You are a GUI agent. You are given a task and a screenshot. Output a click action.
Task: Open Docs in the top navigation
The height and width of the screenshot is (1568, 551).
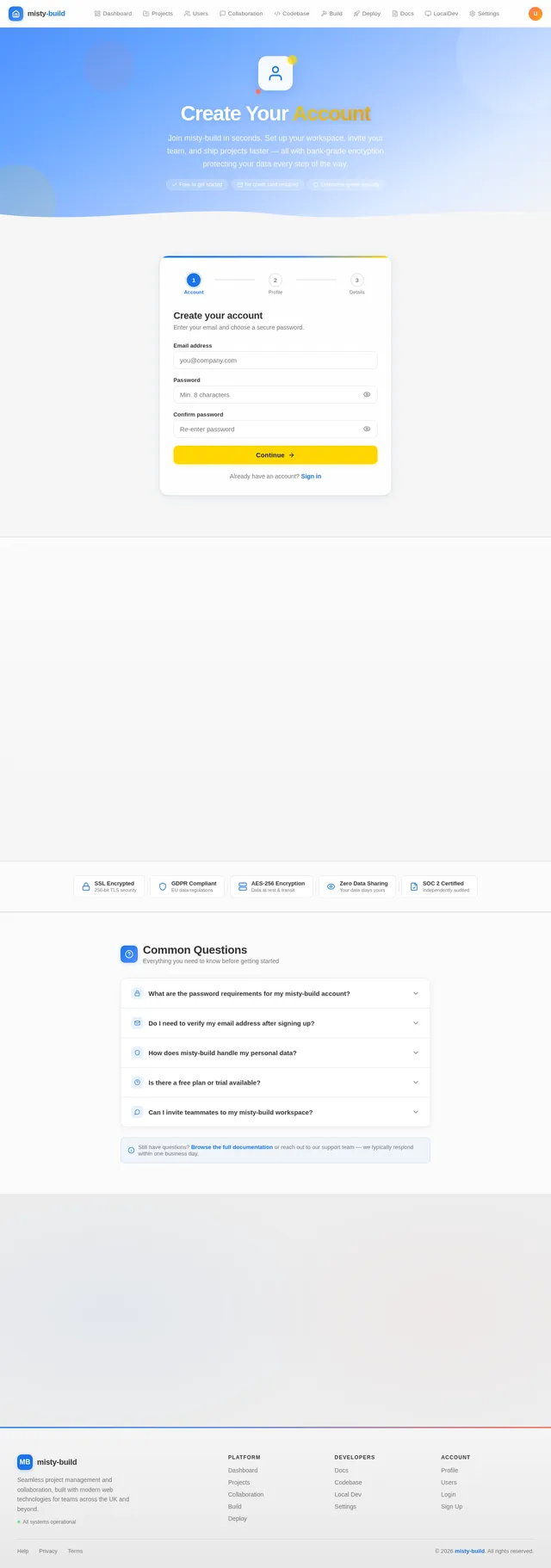point(403,14)
